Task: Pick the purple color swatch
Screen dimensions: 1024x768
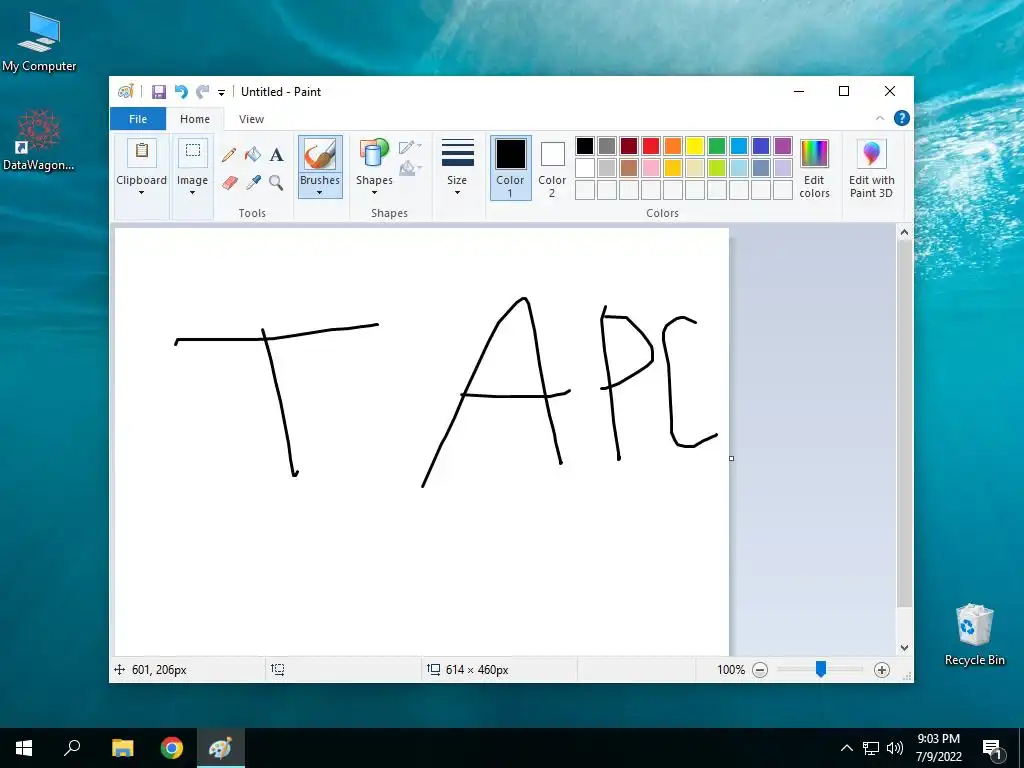Action: (783, 146)
